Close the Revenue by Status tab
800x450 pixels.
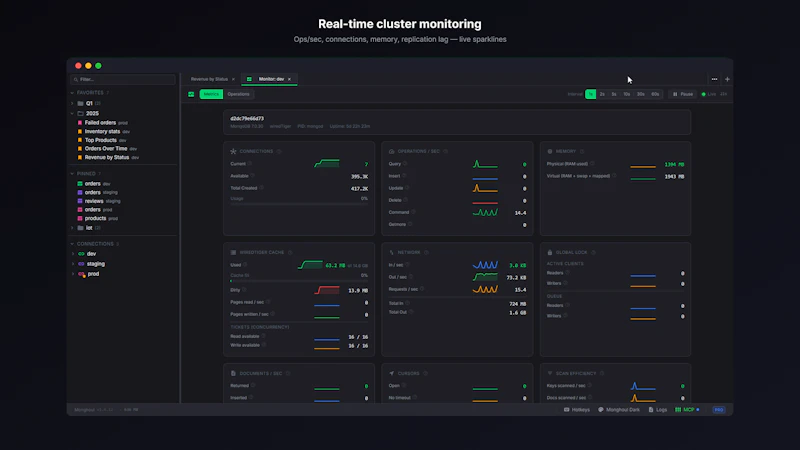(233, 79)
